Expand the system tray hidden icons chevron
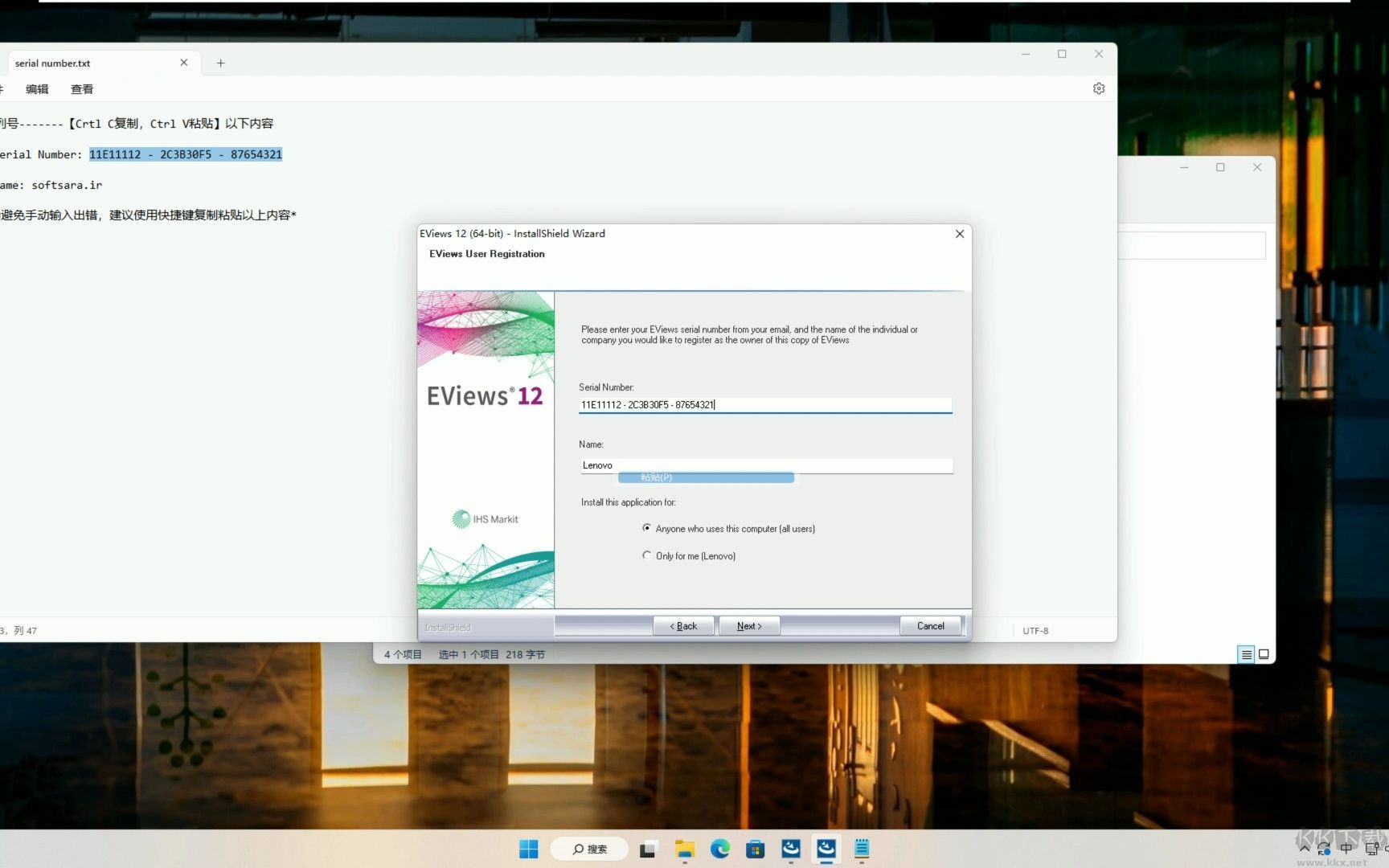The width and height of the screenshot is (1389, 868). 1304,848
